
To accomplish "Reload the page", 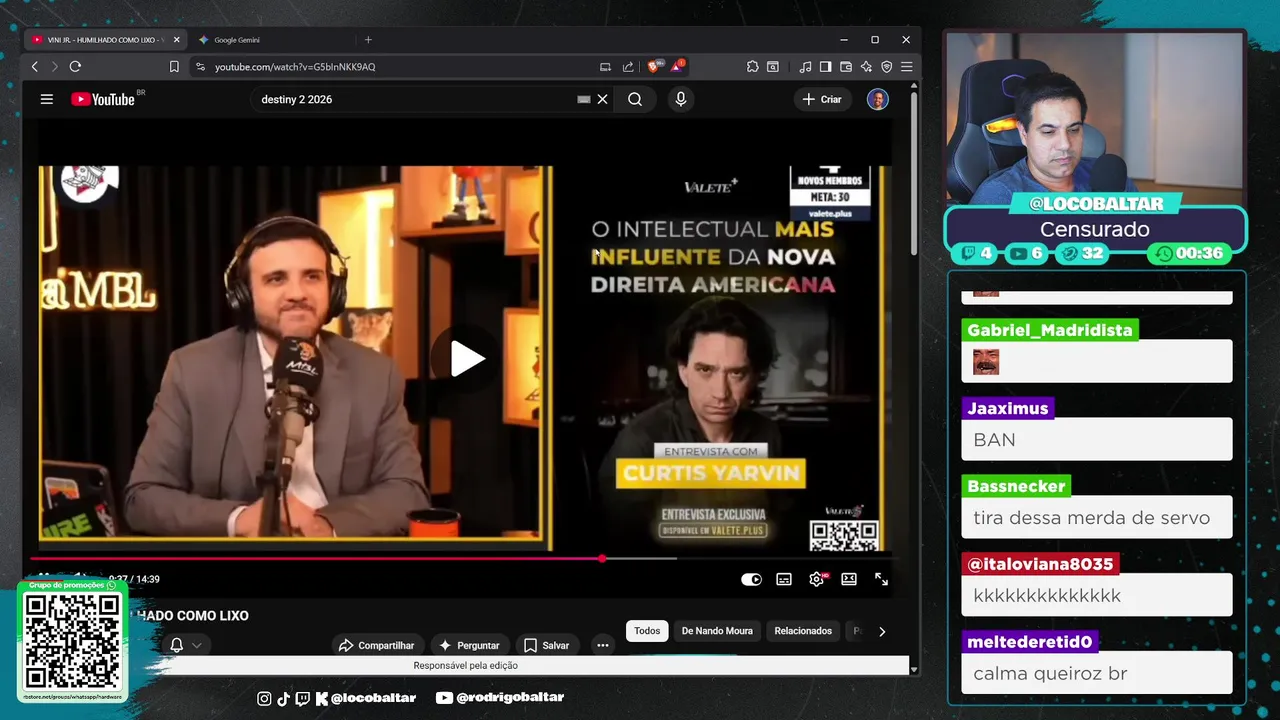I will point(75,67).
